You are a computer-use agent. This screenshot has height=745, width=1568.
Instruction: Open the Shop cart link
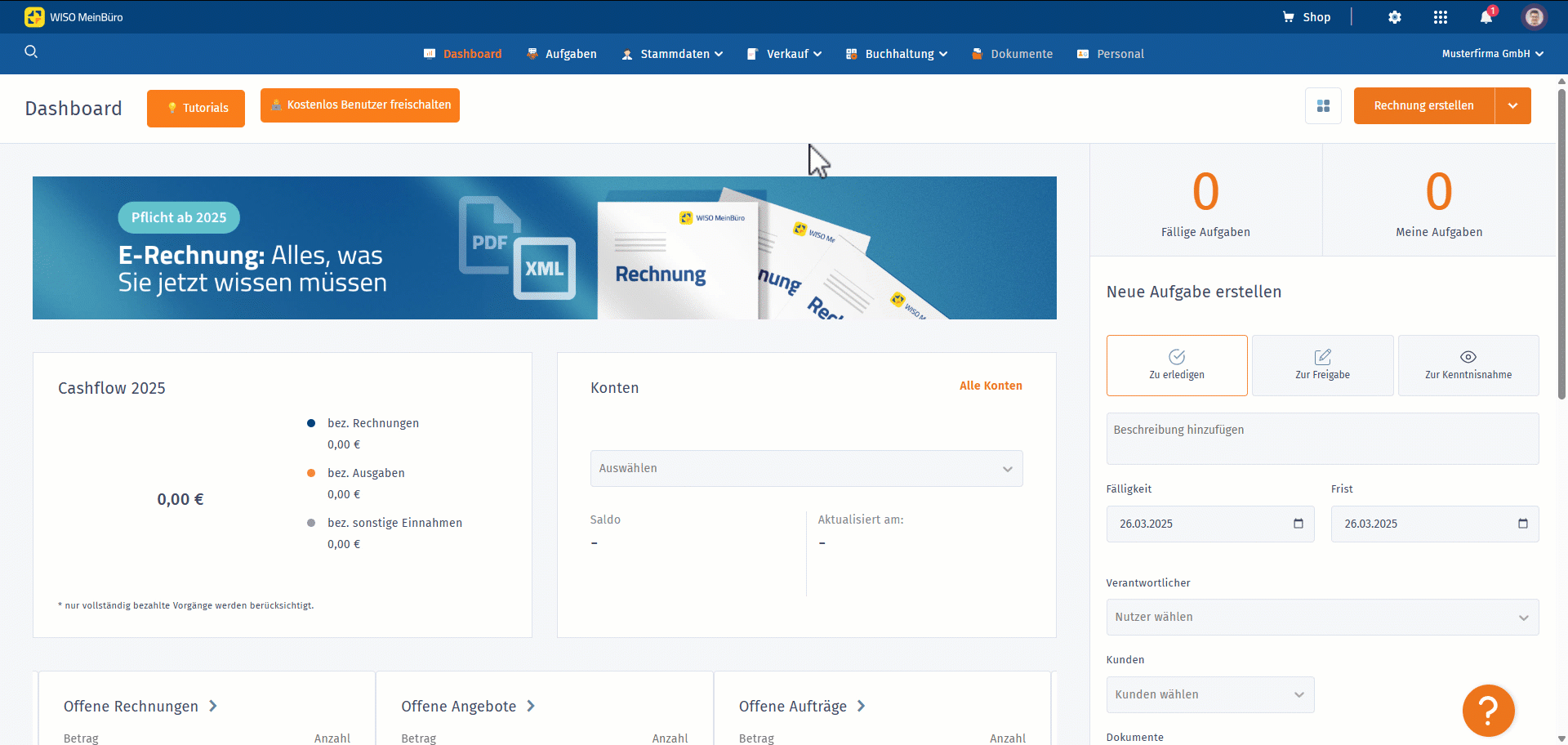pos(1307,17)
